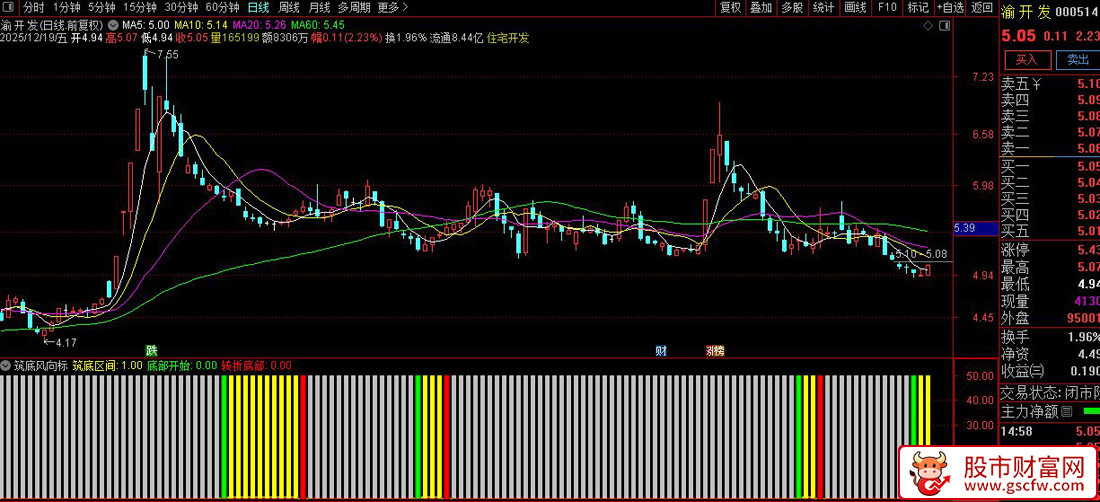Switch to the 分时 intraday chart tab
The width and height of the screenshot is (1100, 502).
click(x=34, y=8)
